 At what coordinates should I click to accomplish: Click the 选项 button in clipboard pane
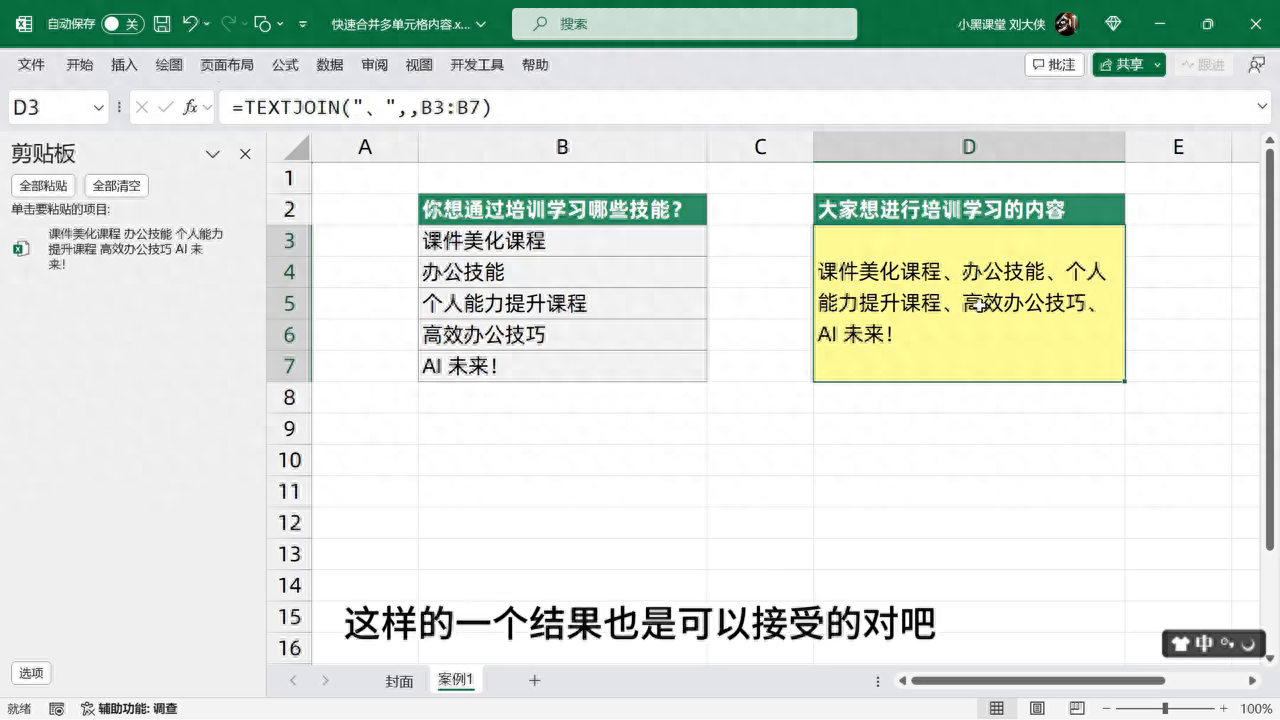[31, 673]
